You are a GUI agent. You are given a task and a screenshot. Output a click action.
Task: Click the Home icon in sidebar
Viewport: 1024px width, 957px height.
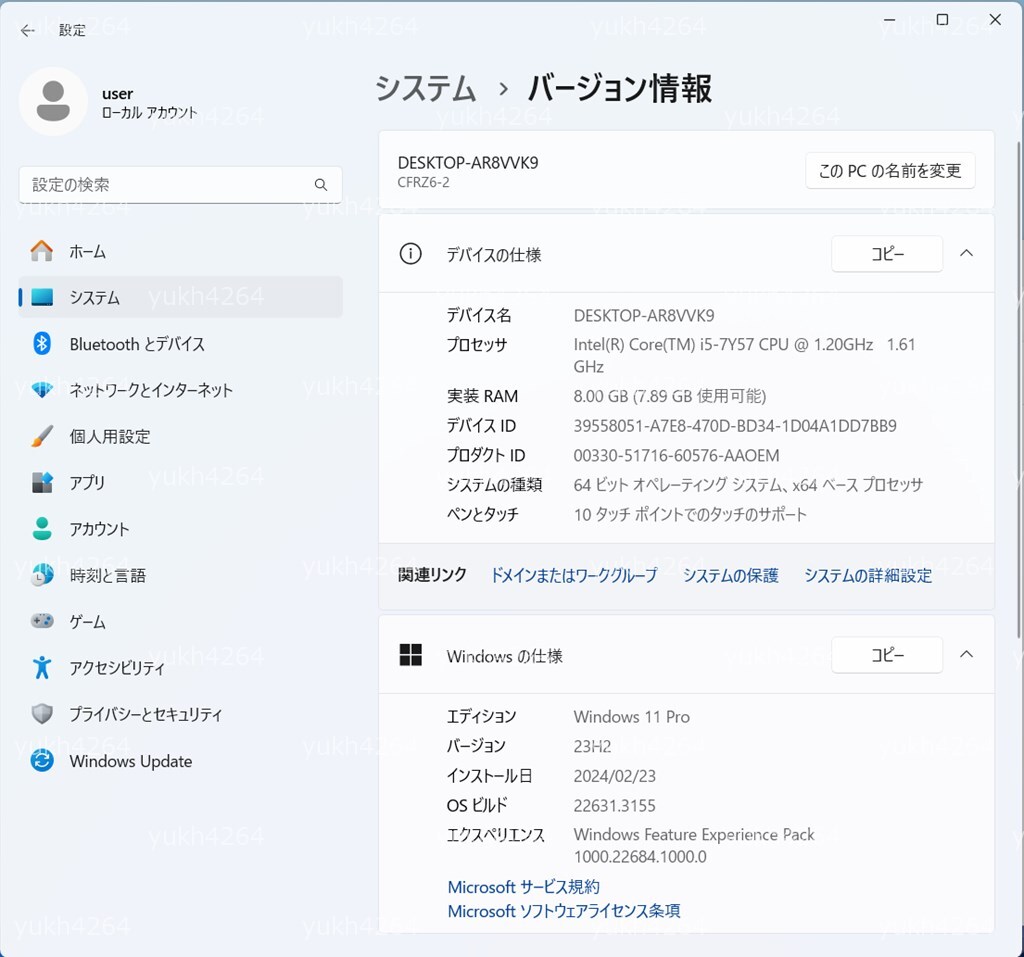[x=42, y=251]
